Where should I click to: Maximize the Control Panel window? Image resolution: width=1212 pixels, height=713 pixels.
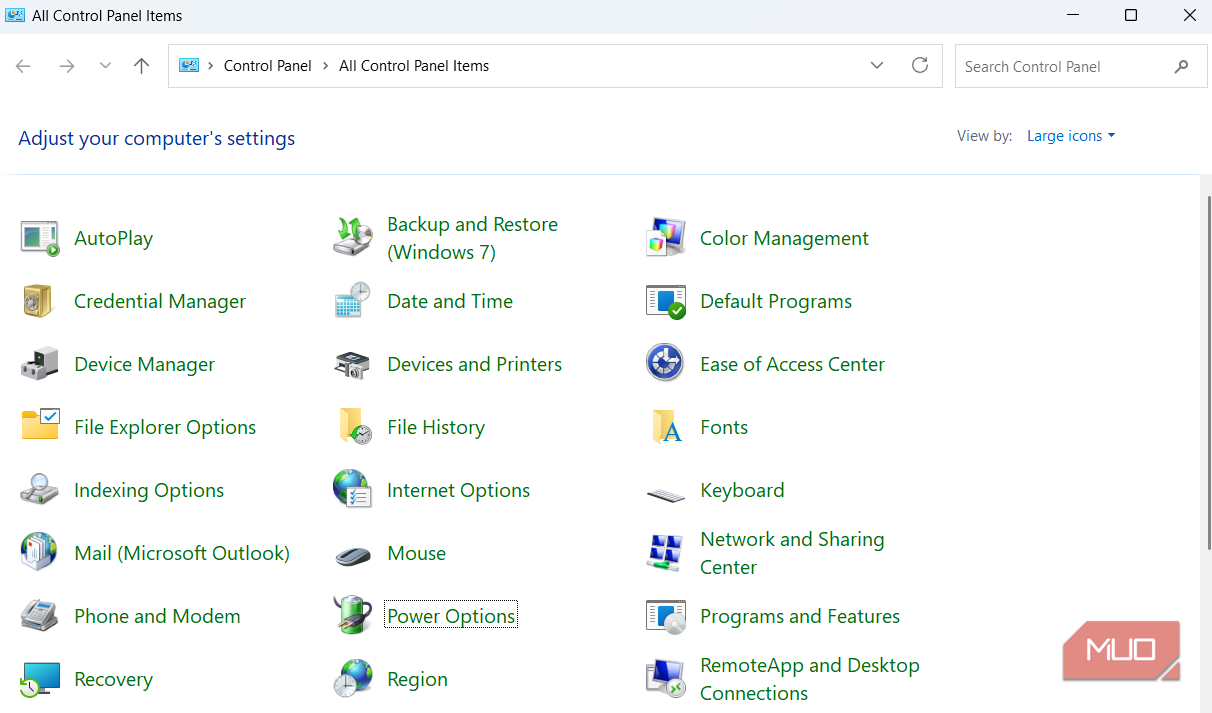coord(1131,15)
